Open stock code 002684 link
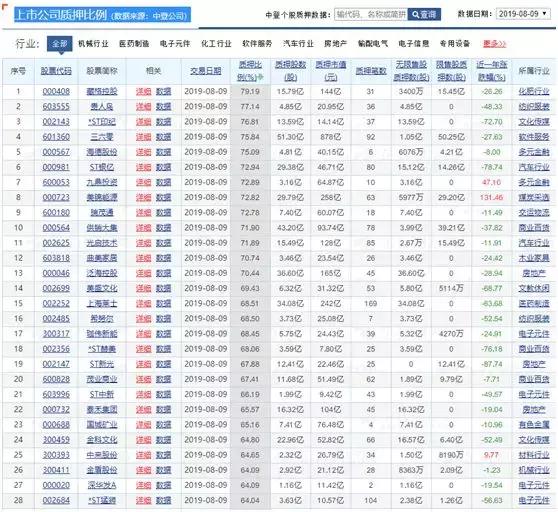The width and height of the screenshot is (558, 512). pyautogui.click(x=56, y=500)
